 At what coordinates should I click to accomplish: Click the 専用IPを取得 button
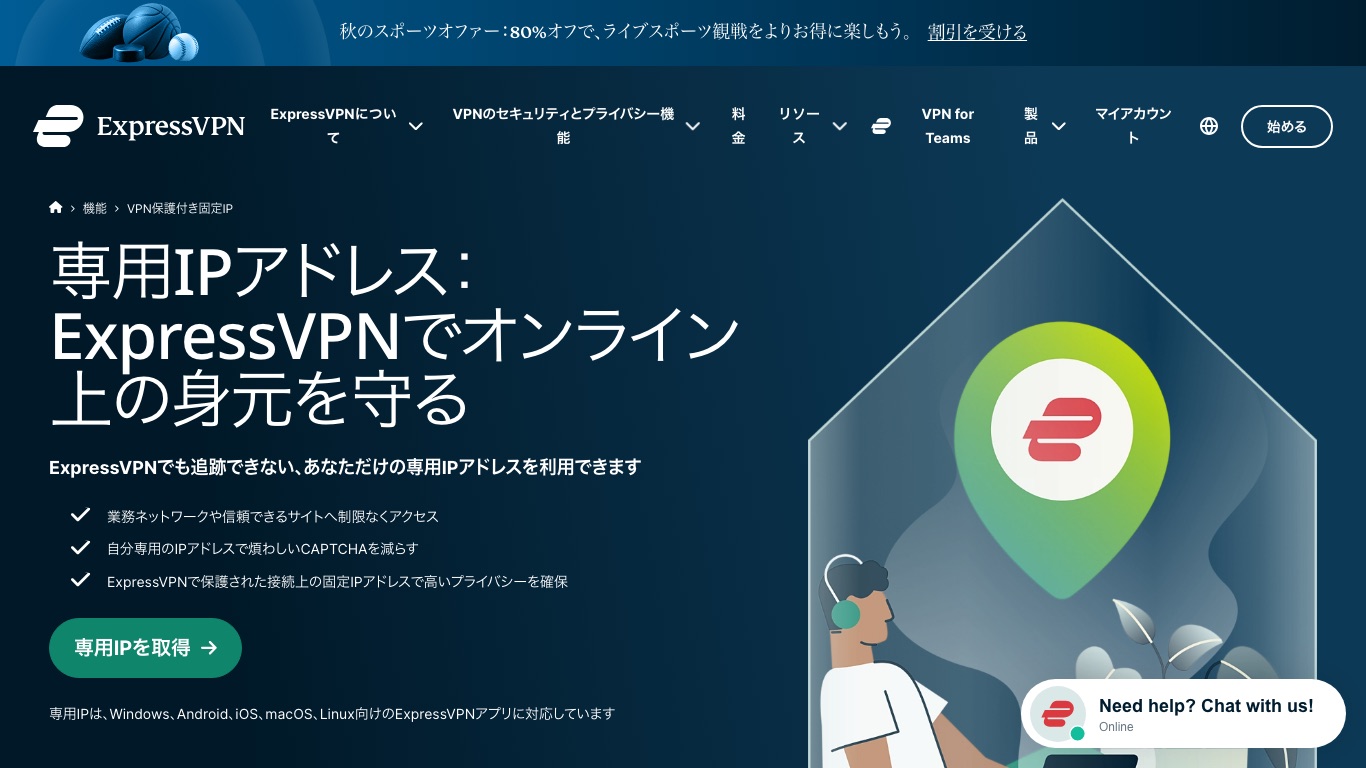[x=145, y=648]
